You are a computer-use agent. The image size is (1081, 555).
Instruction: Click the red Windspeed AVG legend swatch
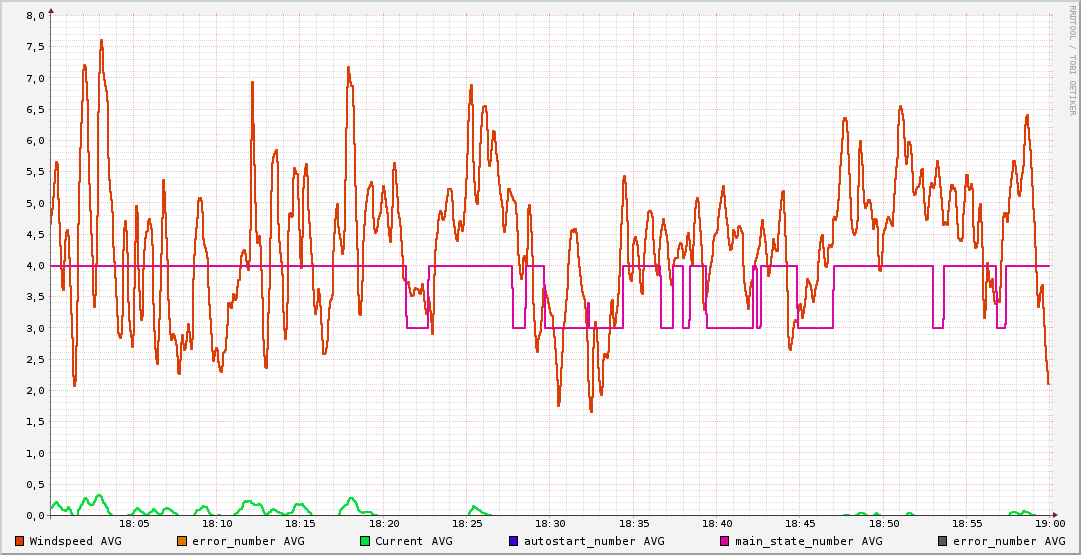coord(20,541)
